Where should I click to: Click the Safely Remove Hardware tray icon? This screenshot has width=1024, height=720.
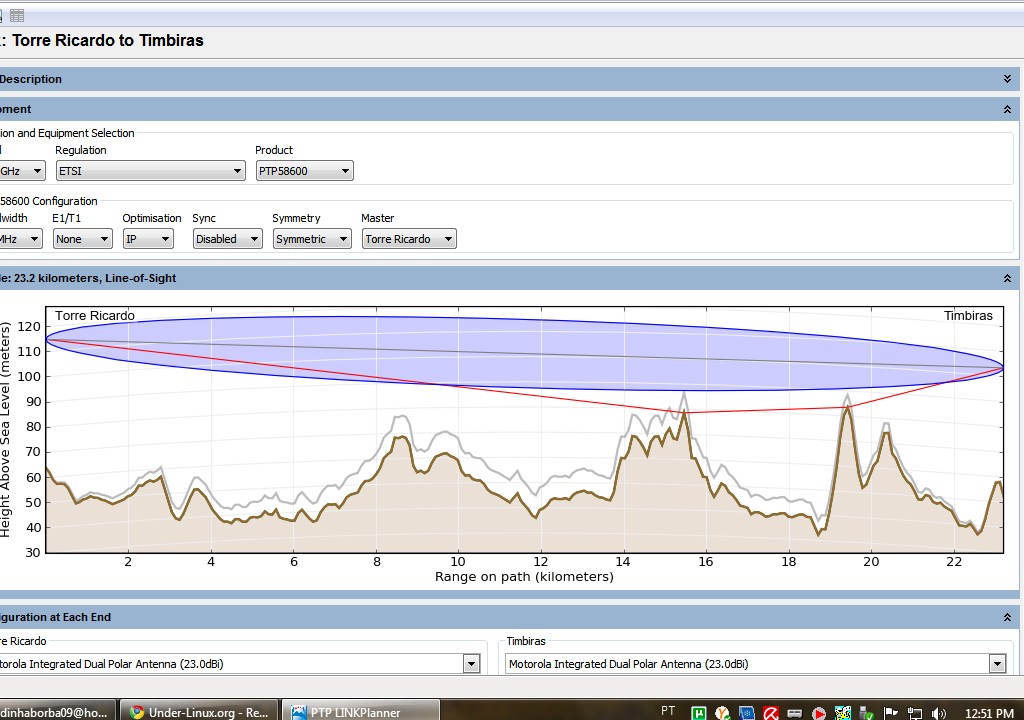pos(867,713)
